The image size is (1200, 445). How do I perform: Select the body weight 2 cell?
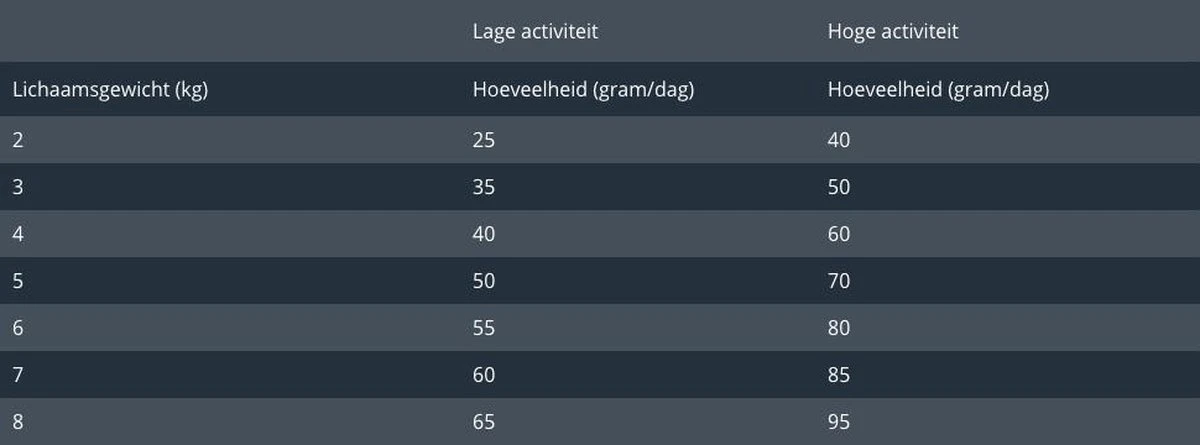tap(18, 140)
